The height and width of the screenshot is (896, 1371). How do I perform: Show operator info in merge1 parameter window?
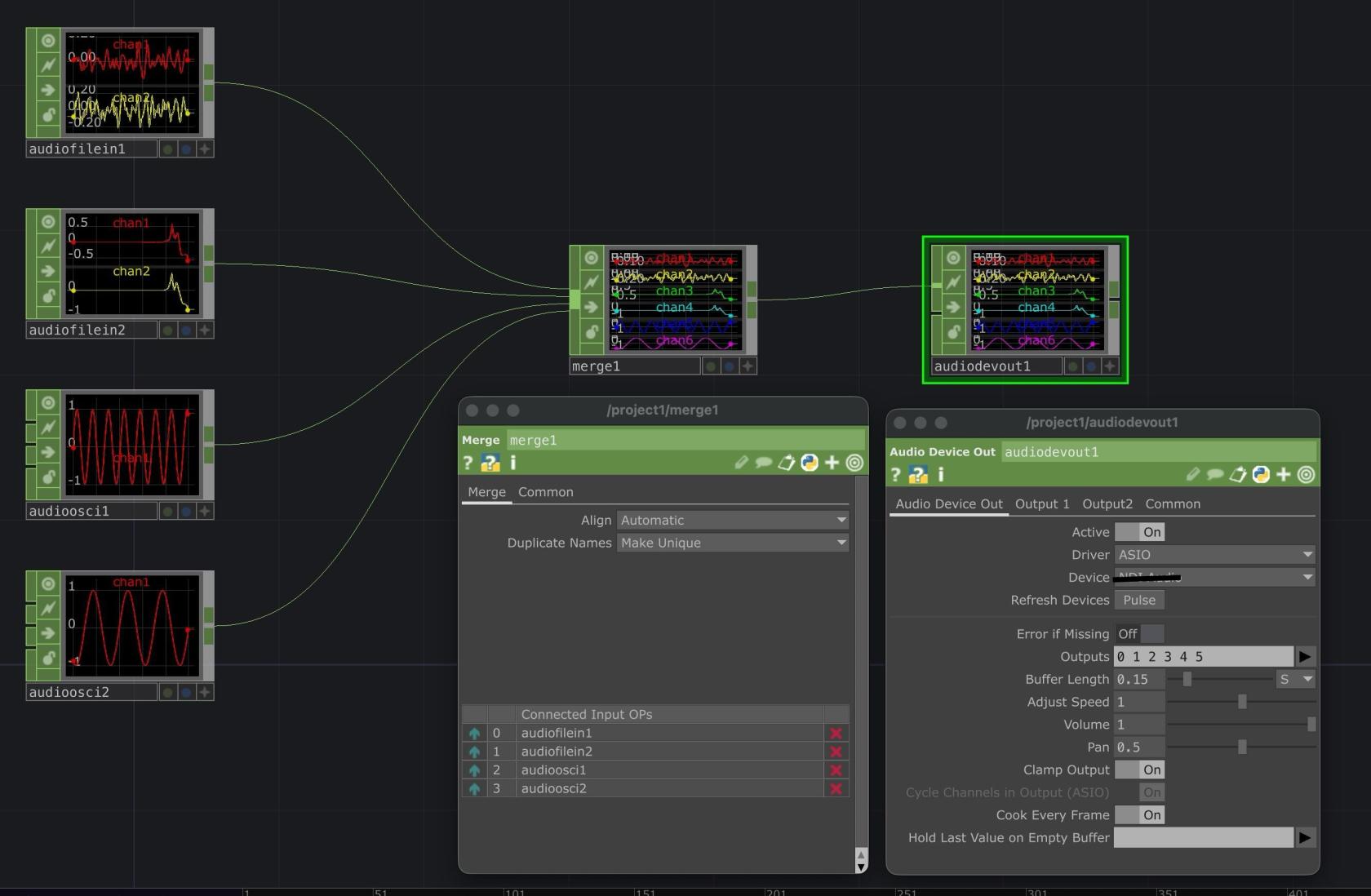tap(512, 464)
